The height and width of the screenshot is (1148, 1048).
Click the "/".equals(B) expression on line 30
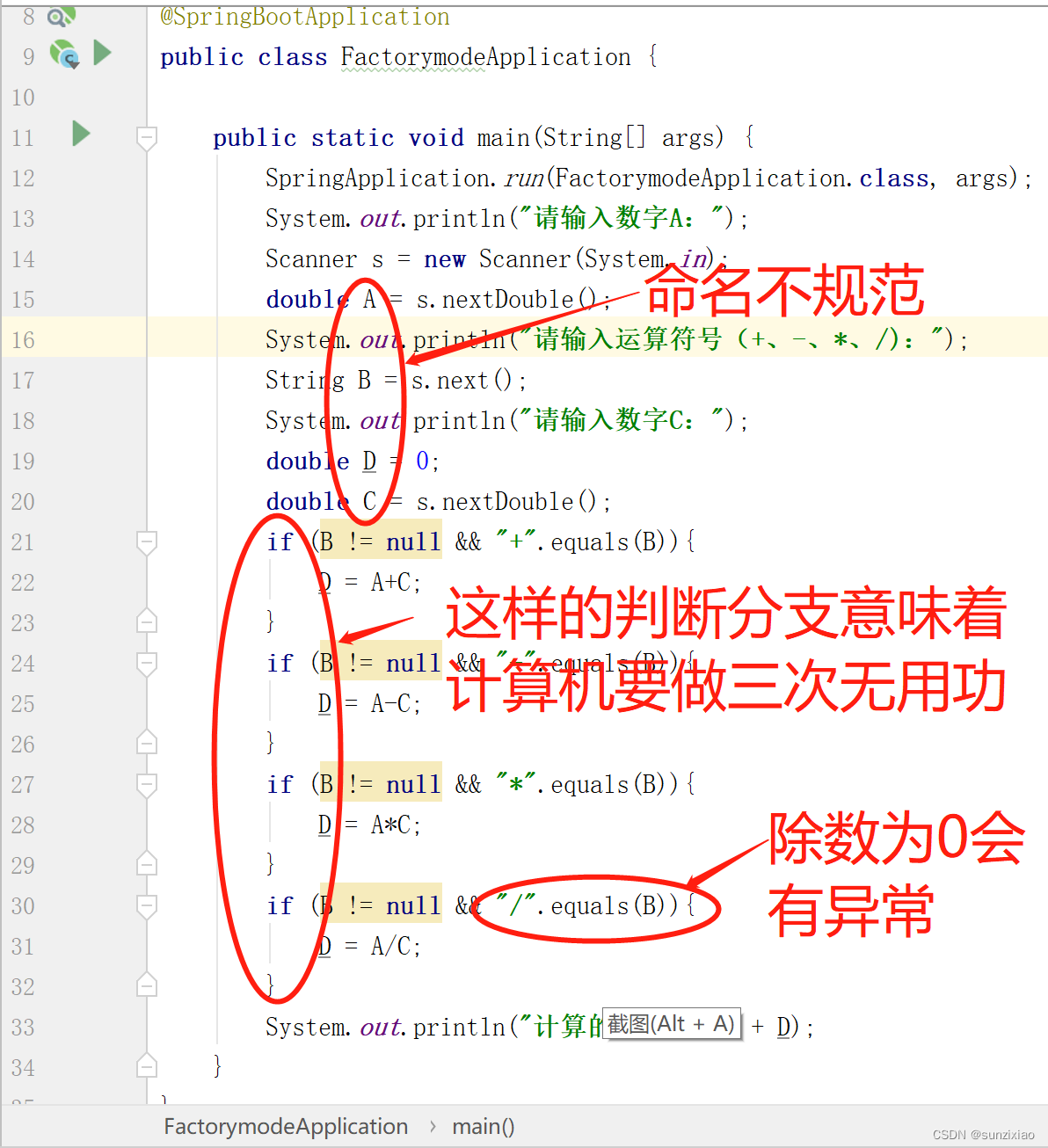[581, 905]
